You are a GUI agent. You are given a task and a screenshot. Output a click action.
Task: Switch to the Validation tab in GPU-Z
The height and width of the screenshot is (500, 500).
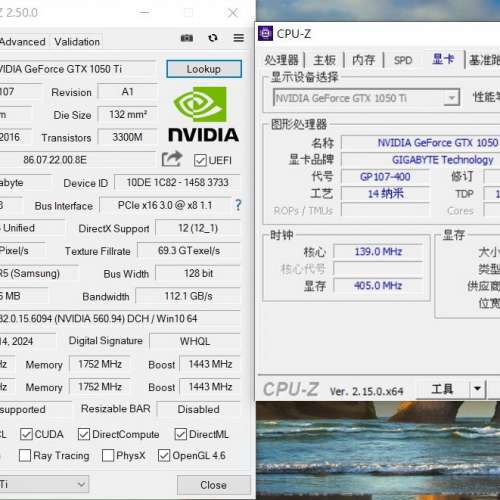[x=77, y=42]
